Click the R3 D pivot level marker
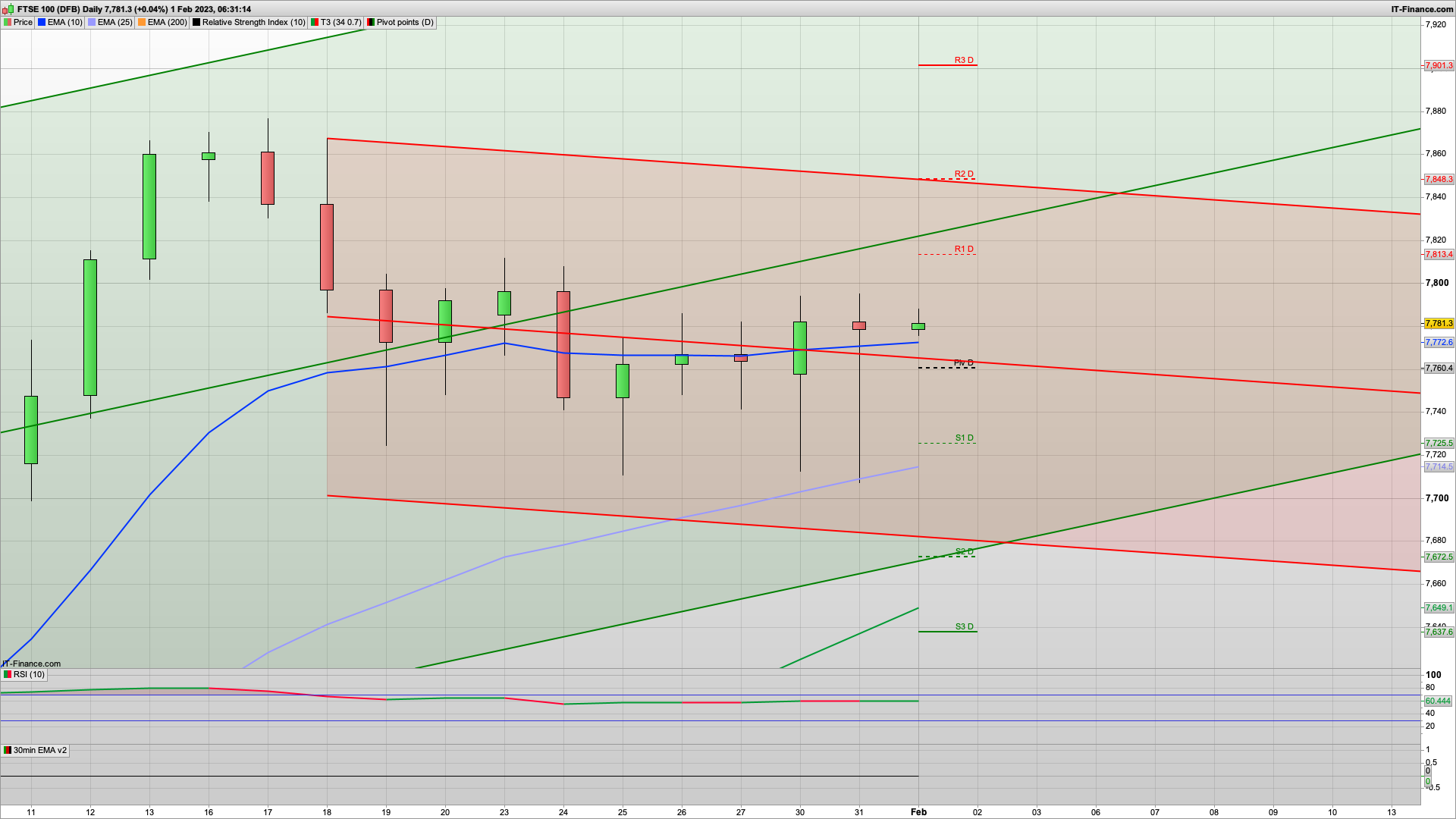This screenshot has height=819, width=1456. (963, 61)
